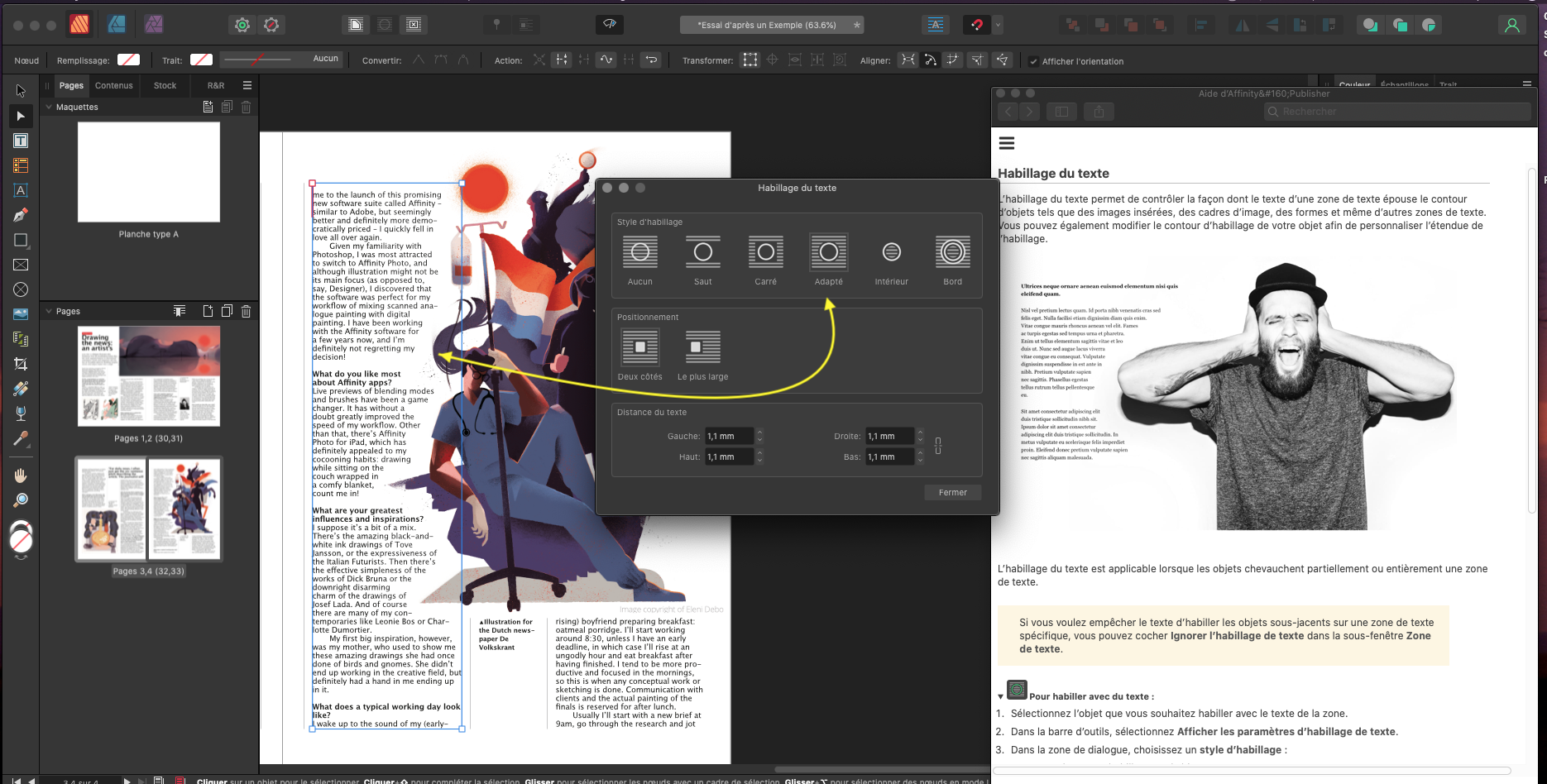Toggle the help window sidebar button
Viewport: 1547px width, 784px height.
pyautogui.click(x=1062, y=112)
